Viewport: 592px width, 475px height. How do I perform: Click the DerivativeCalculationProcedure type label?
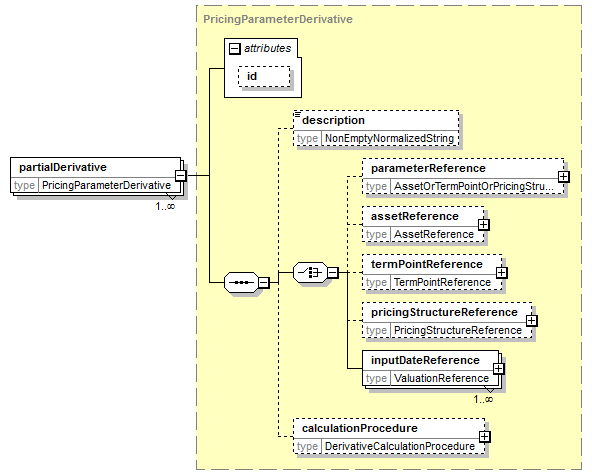tap(400, 447)
